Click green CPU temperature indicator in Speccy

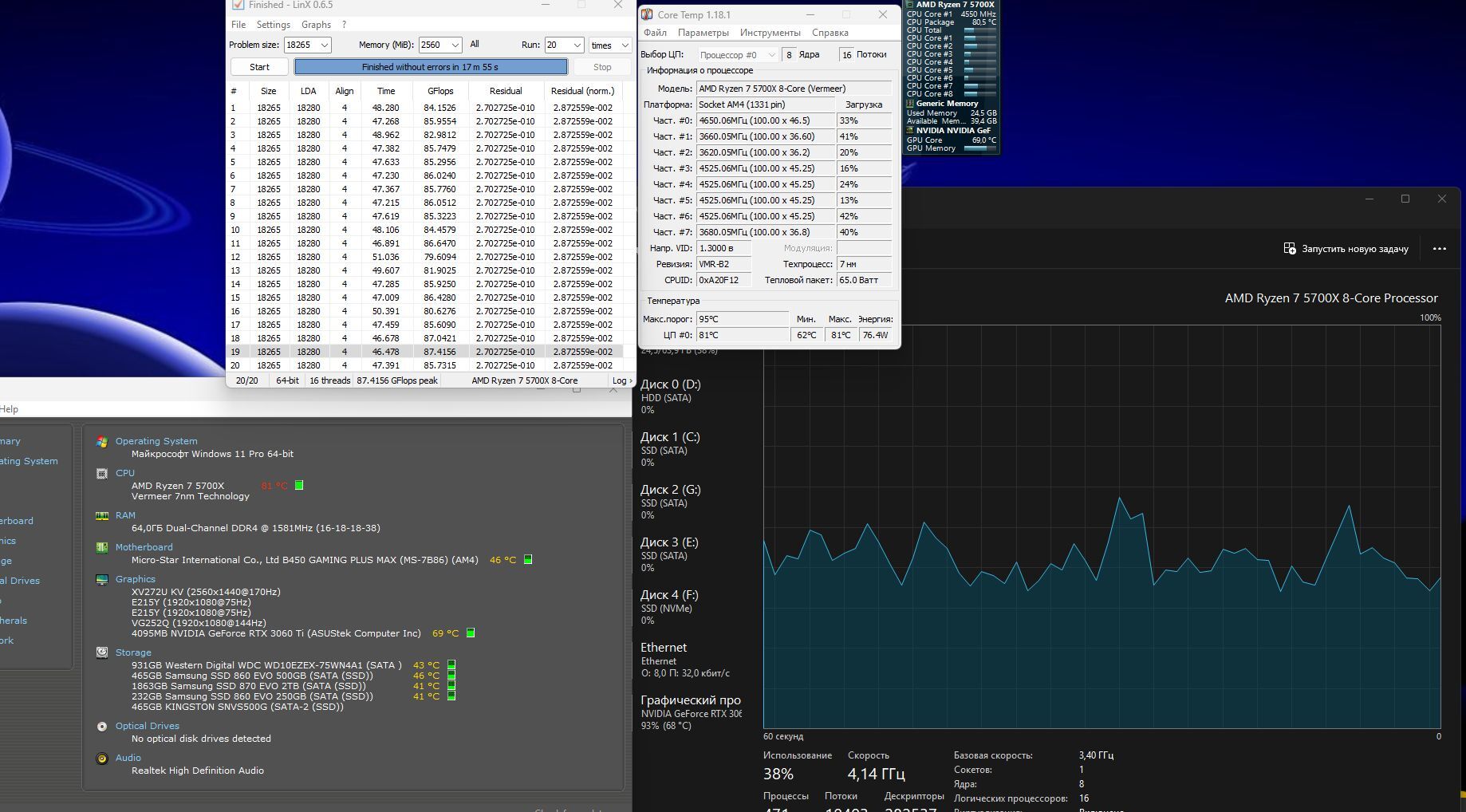299,485
